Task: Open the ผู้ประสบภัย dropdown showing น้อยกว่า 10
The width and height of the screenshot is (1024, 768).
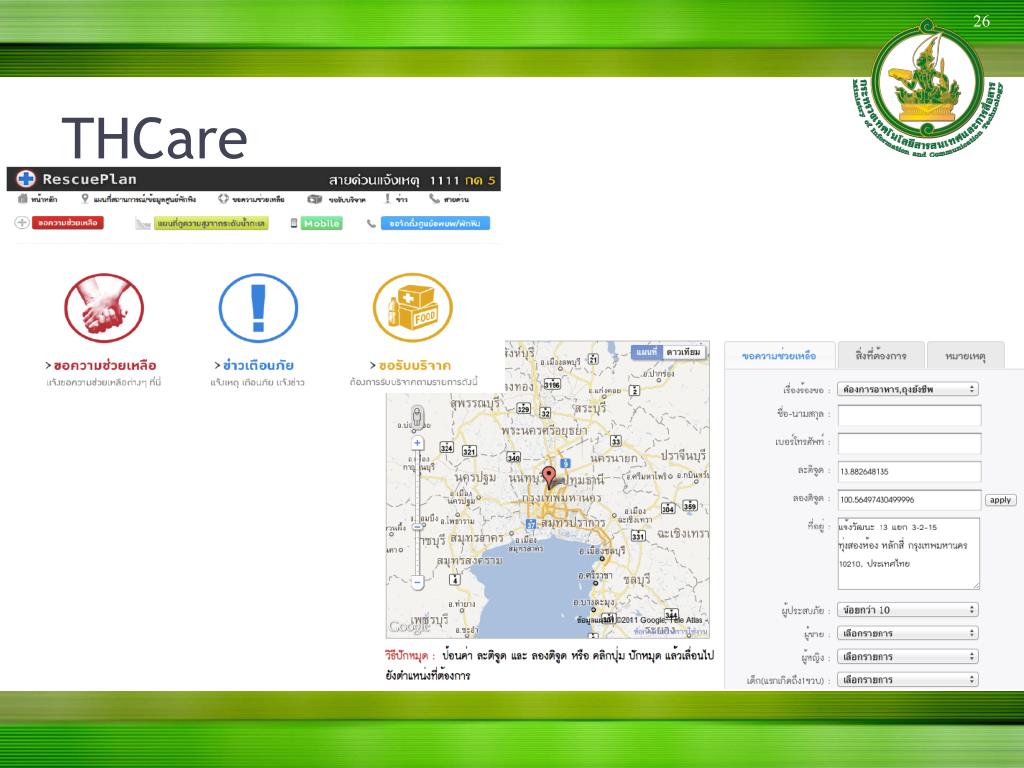Action: point(908,610)
